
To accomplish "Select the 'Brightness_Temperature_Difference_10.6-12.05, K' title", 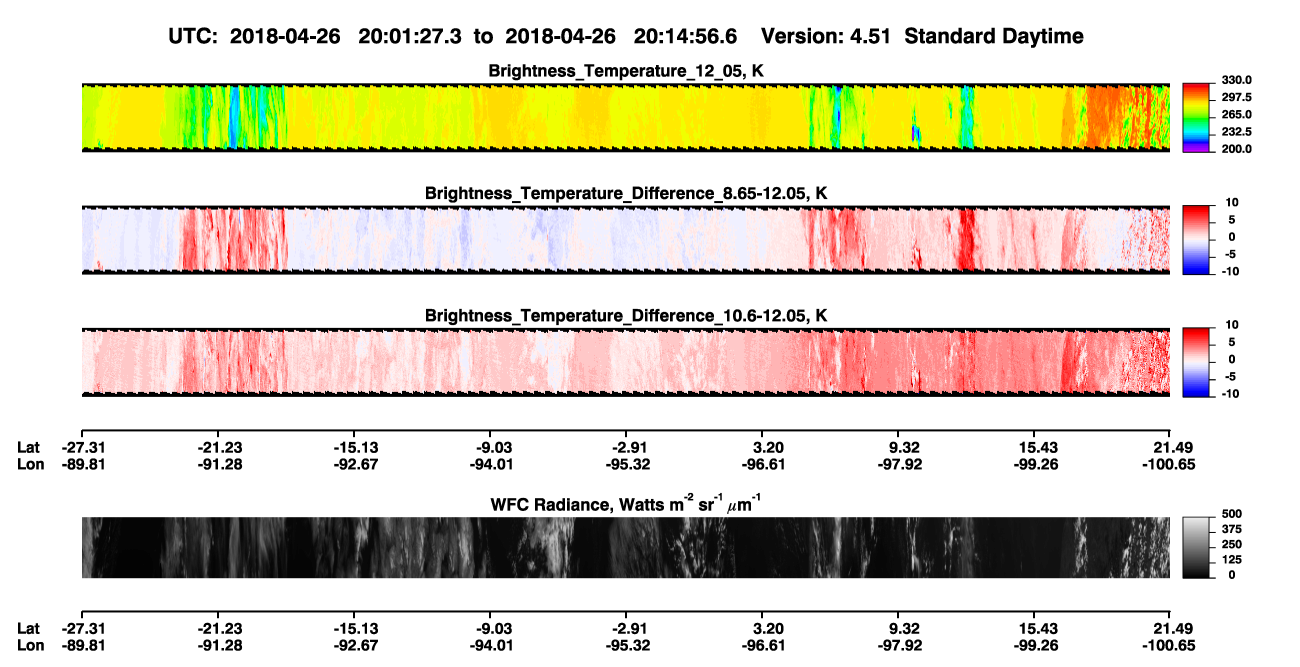I will click(626, 316).
